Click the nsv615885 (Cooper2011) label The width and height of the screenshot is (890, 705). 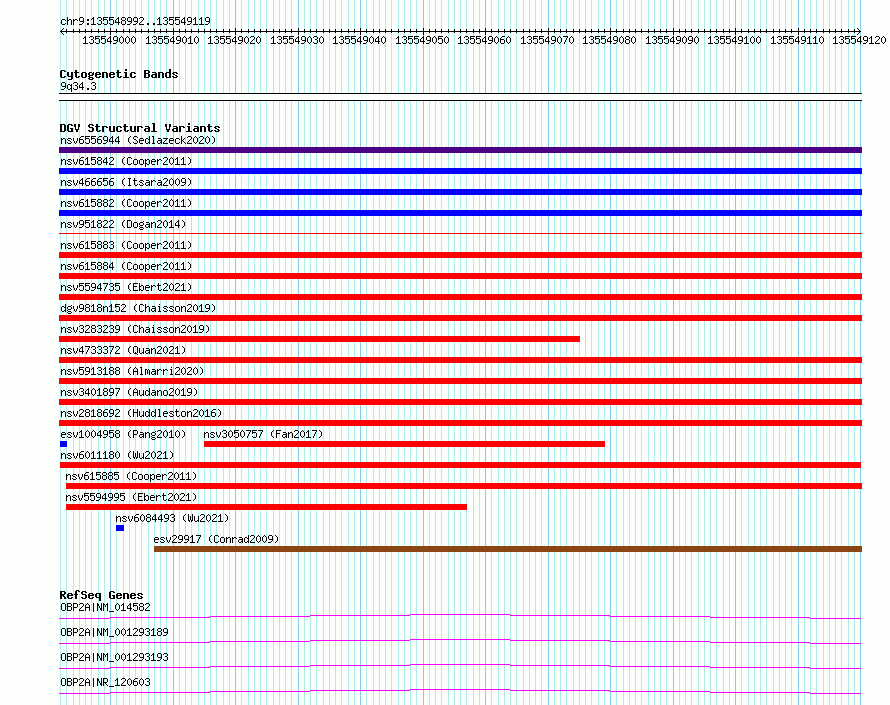click(x=131, y=476)
